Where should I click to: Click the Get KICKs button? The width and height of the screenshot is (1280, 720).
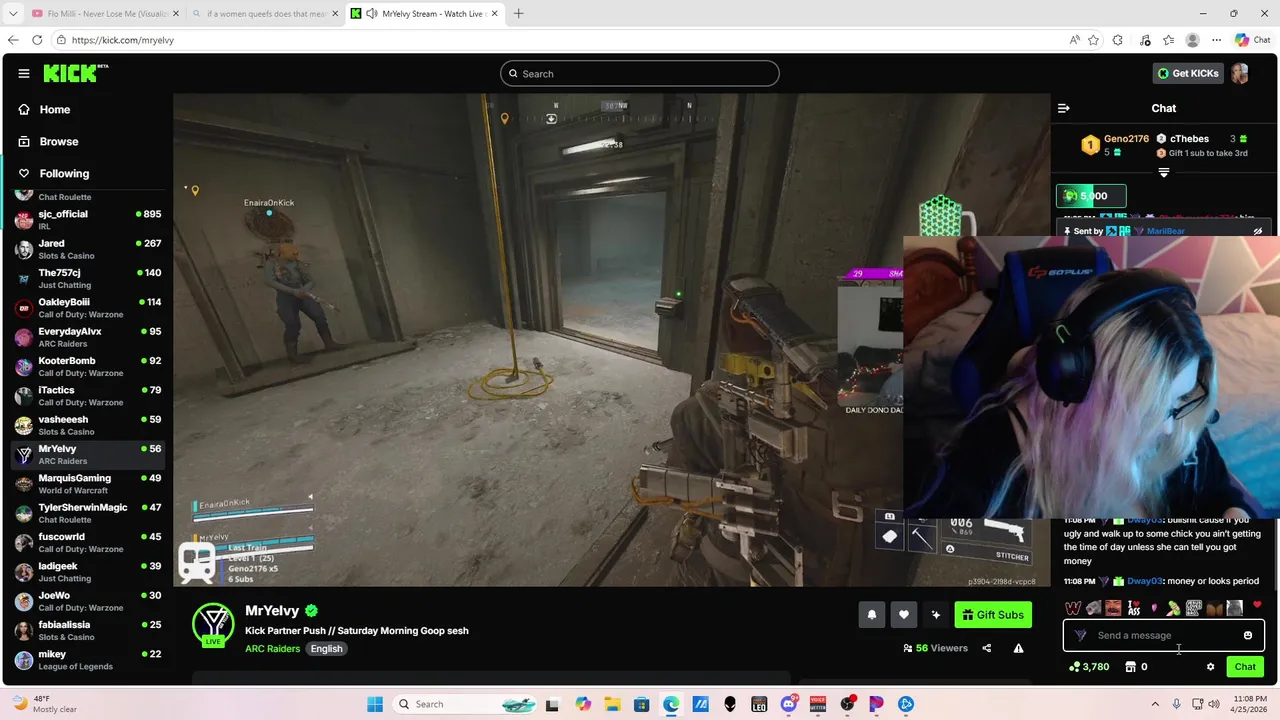[1187, 73]
